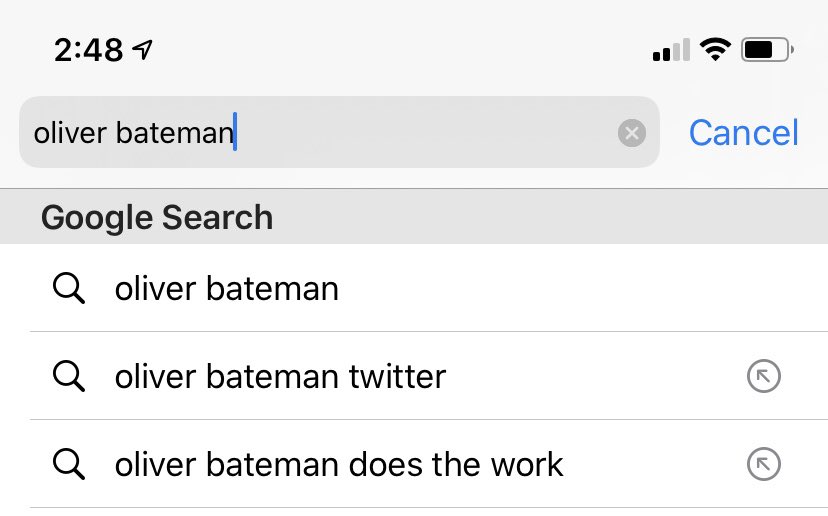828x516 pixels.
Task: Place cursor on 'bateman' in search field
Action: 173,133
